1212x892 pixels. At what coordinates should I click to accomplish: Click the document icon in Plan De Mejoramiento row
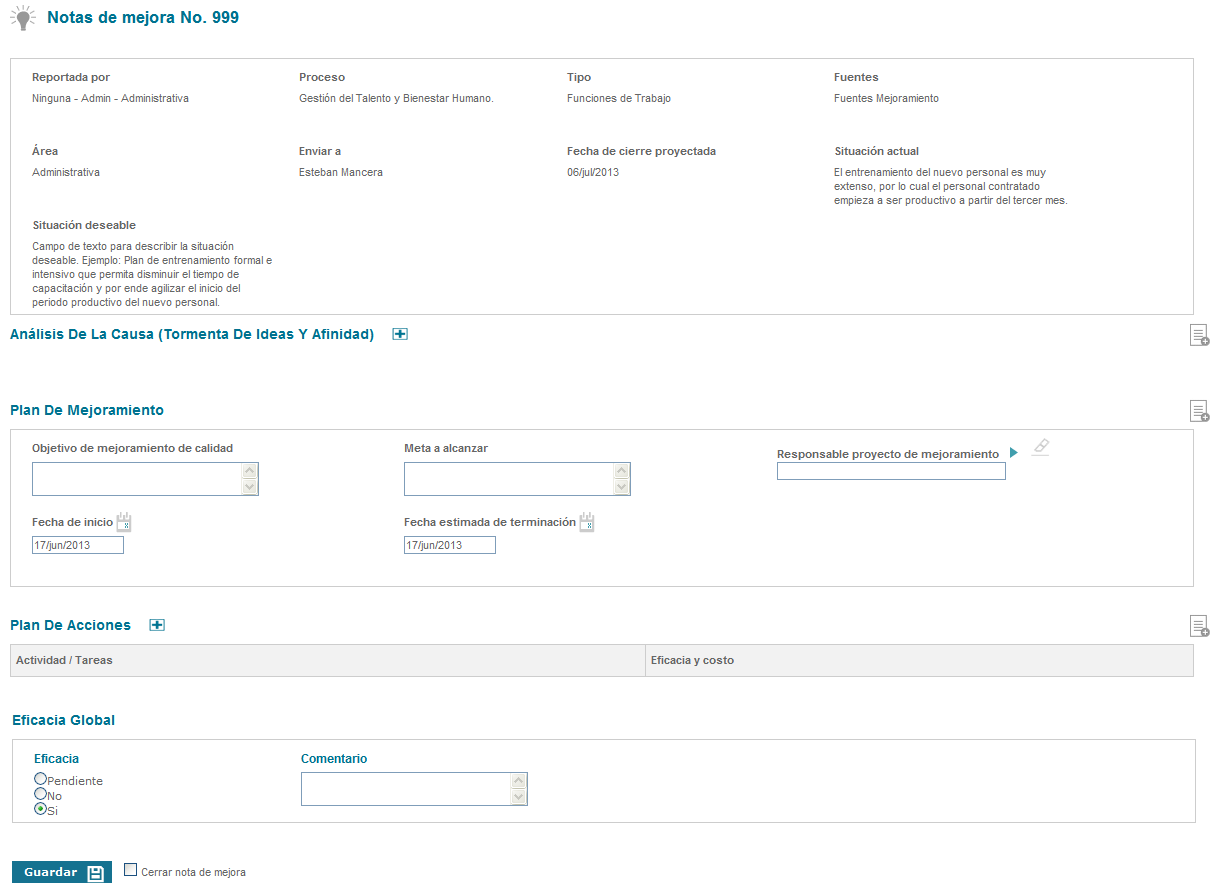[1198, 411]
